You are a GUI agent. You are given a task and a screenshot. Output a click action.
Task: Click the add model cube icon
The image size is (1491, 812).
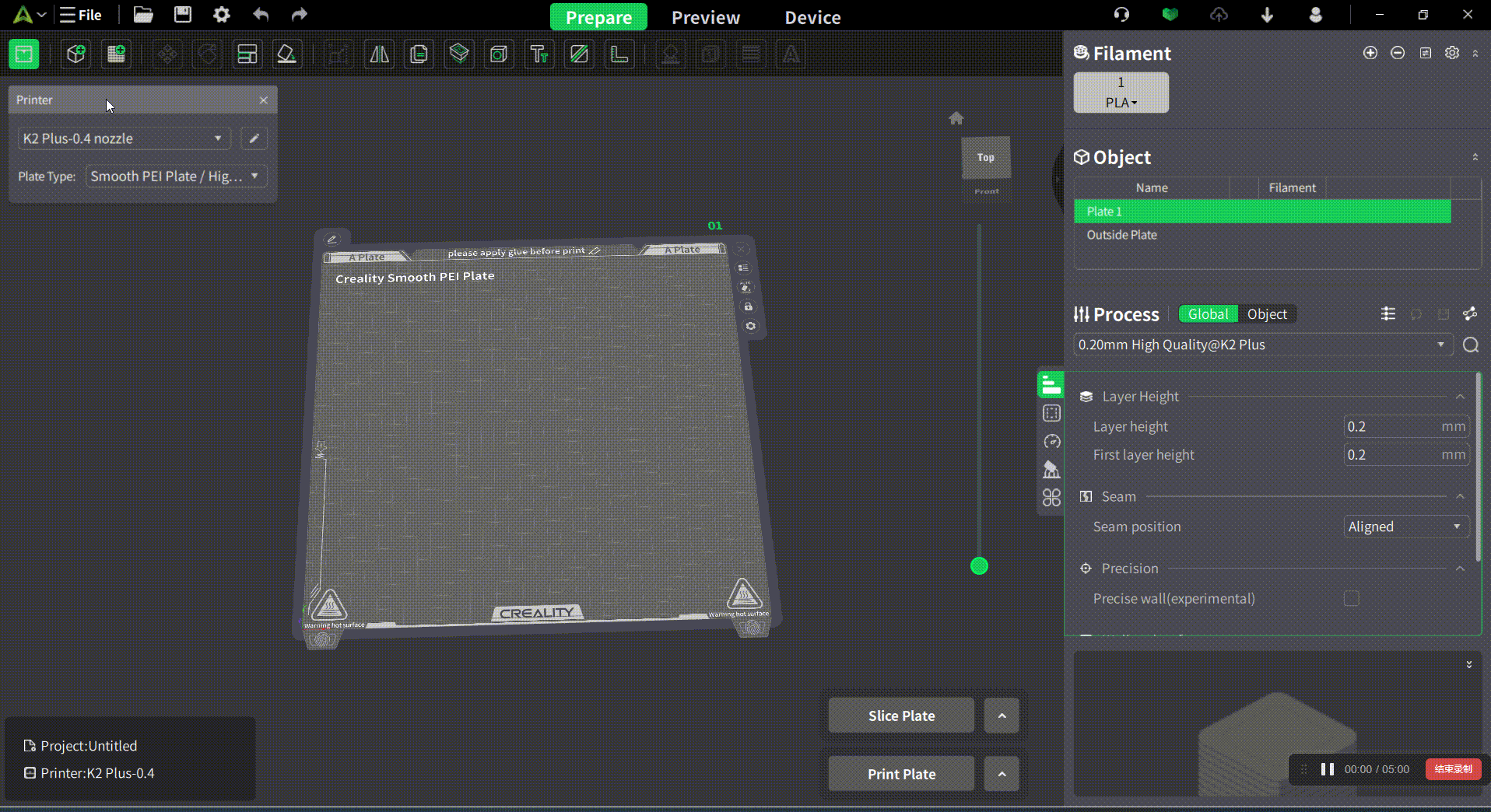75,54
